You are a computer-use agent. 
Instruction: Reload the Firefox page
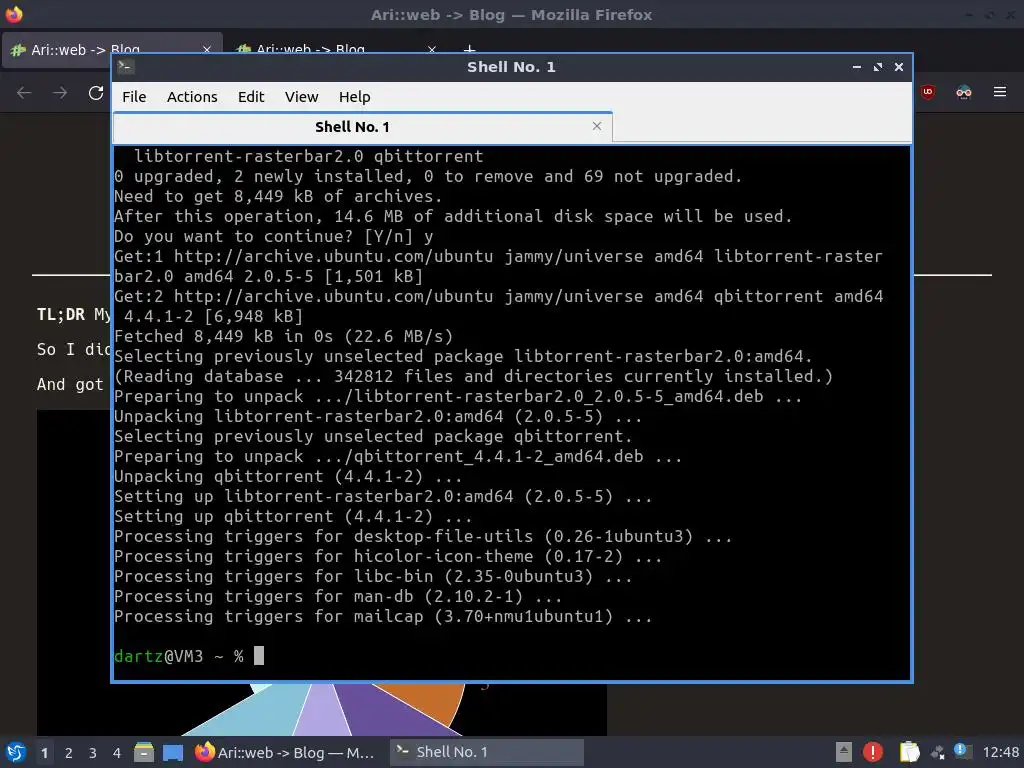(x=96, y=93)
